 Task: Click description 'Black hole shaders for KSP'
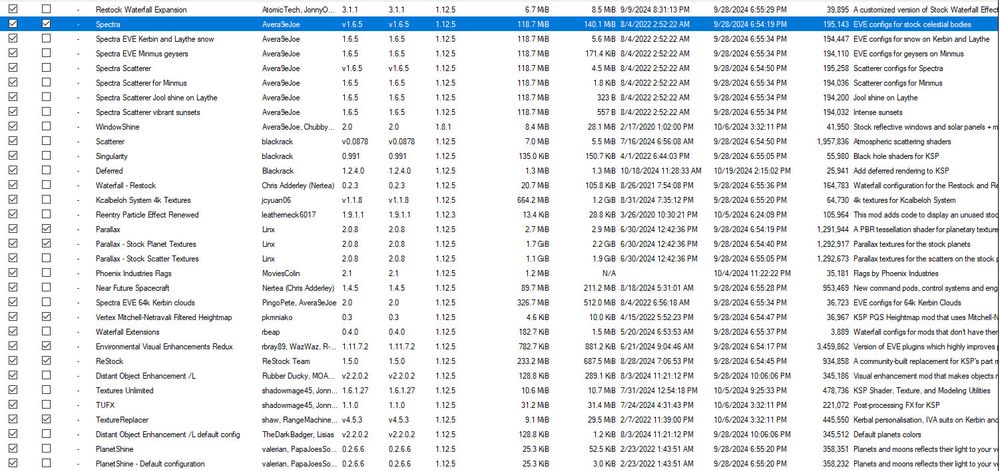click(895, 156)
